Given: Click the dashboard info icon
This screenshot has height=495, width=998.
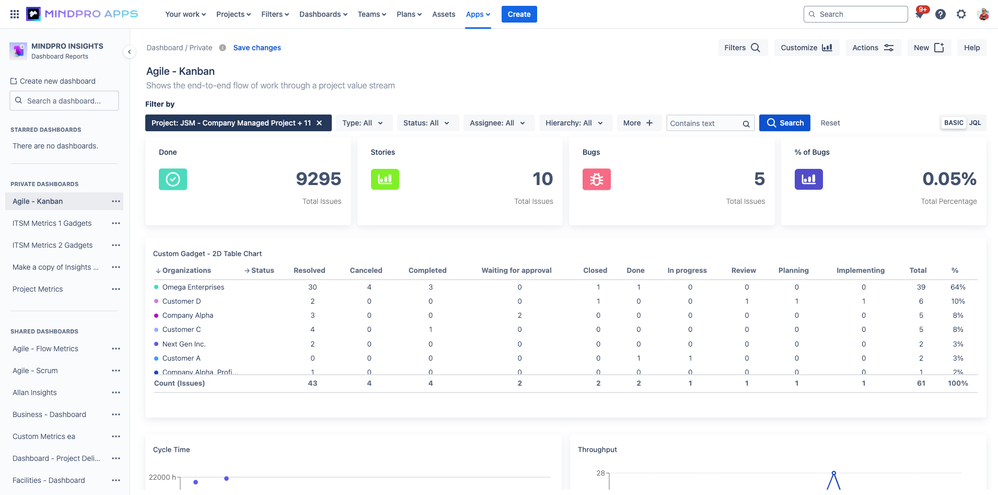Looking at the screenshot, I should pyautogui.click(x=222, y=48).
